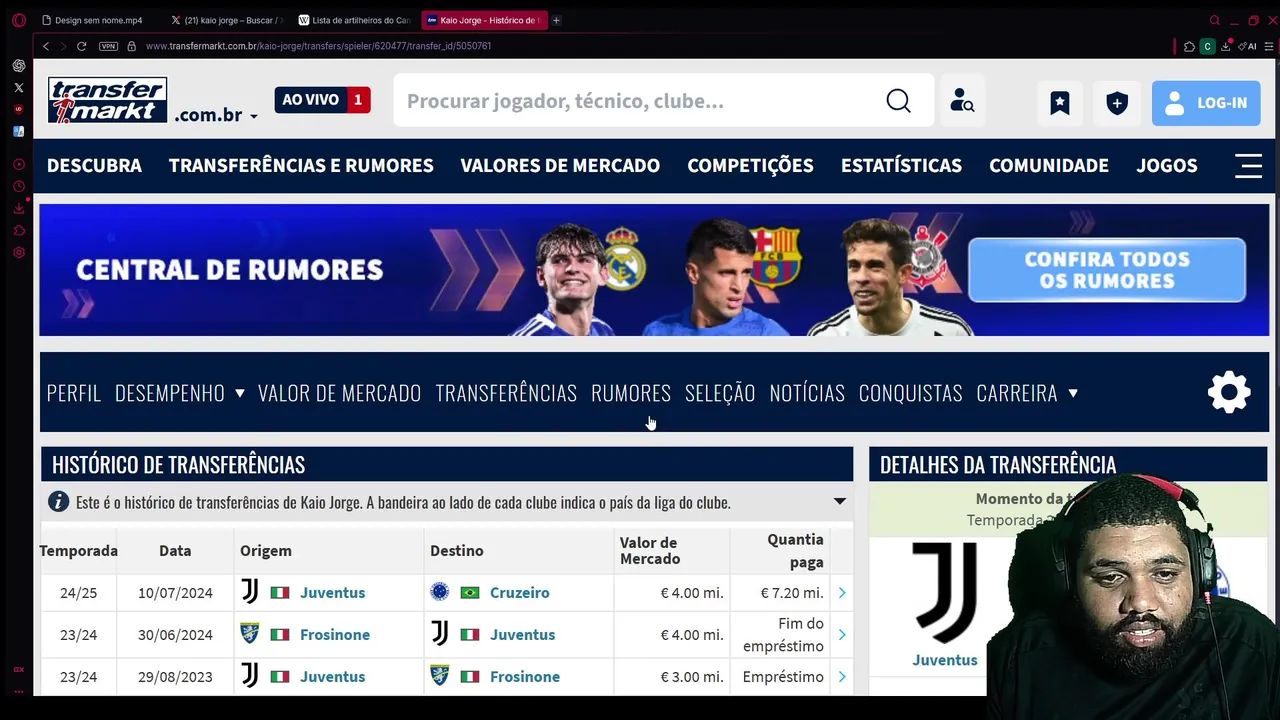1280x720 pixels.
Task: Click CONFIRA TODOS OS RUMORES button
Action: pos(1107,270)
